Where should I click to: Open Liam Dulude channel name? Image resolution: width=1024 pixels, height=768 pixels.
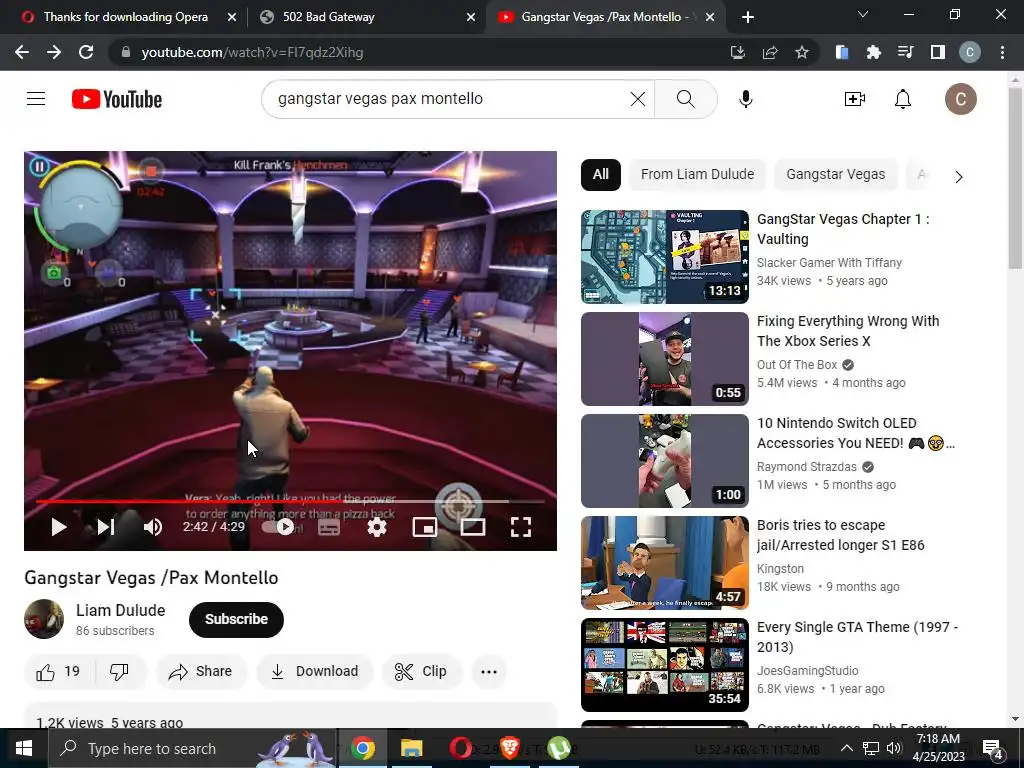tap(121, 611)
